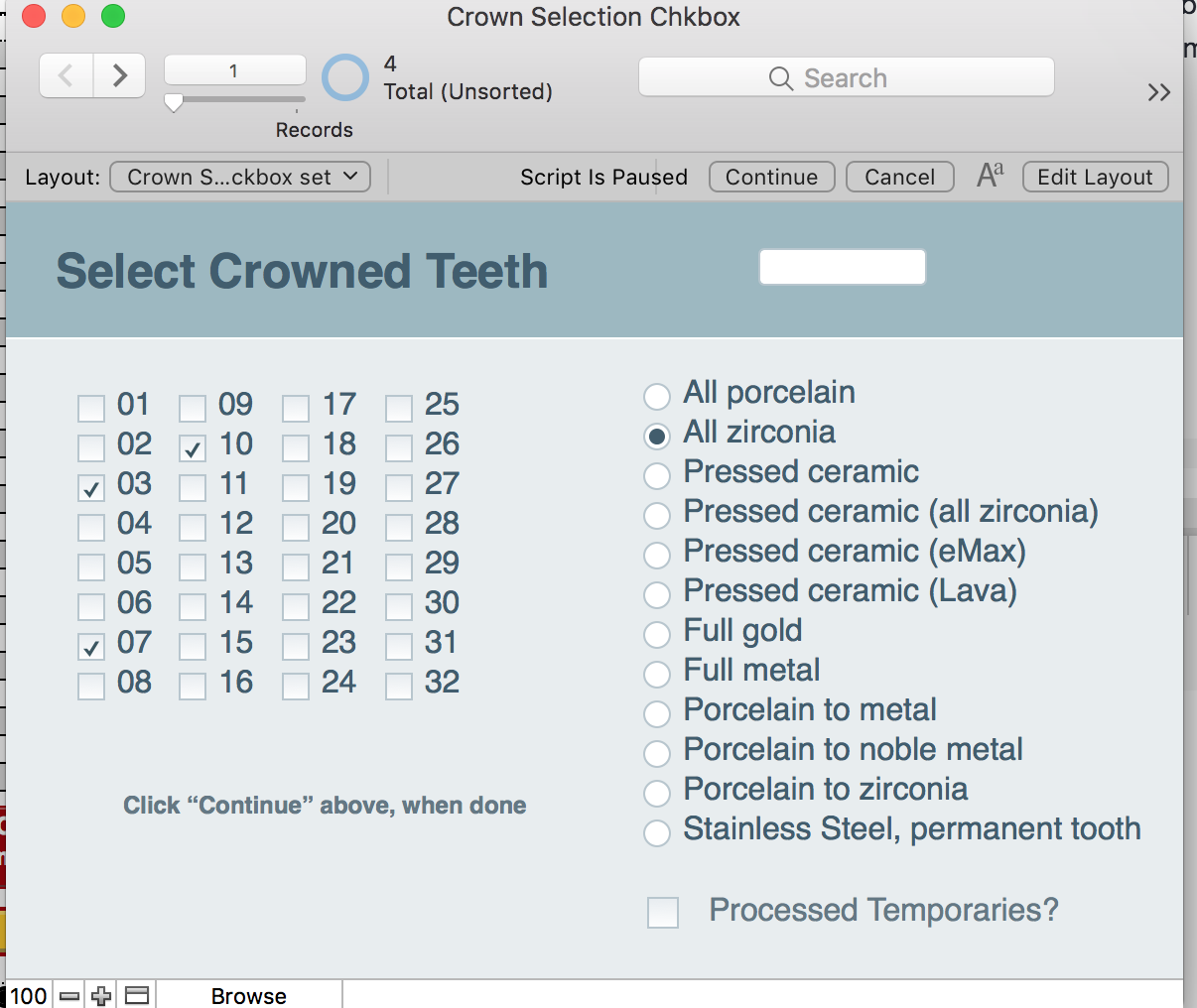Click the text formatting Aa icon

pyautogui.click(x=990, y=176)
